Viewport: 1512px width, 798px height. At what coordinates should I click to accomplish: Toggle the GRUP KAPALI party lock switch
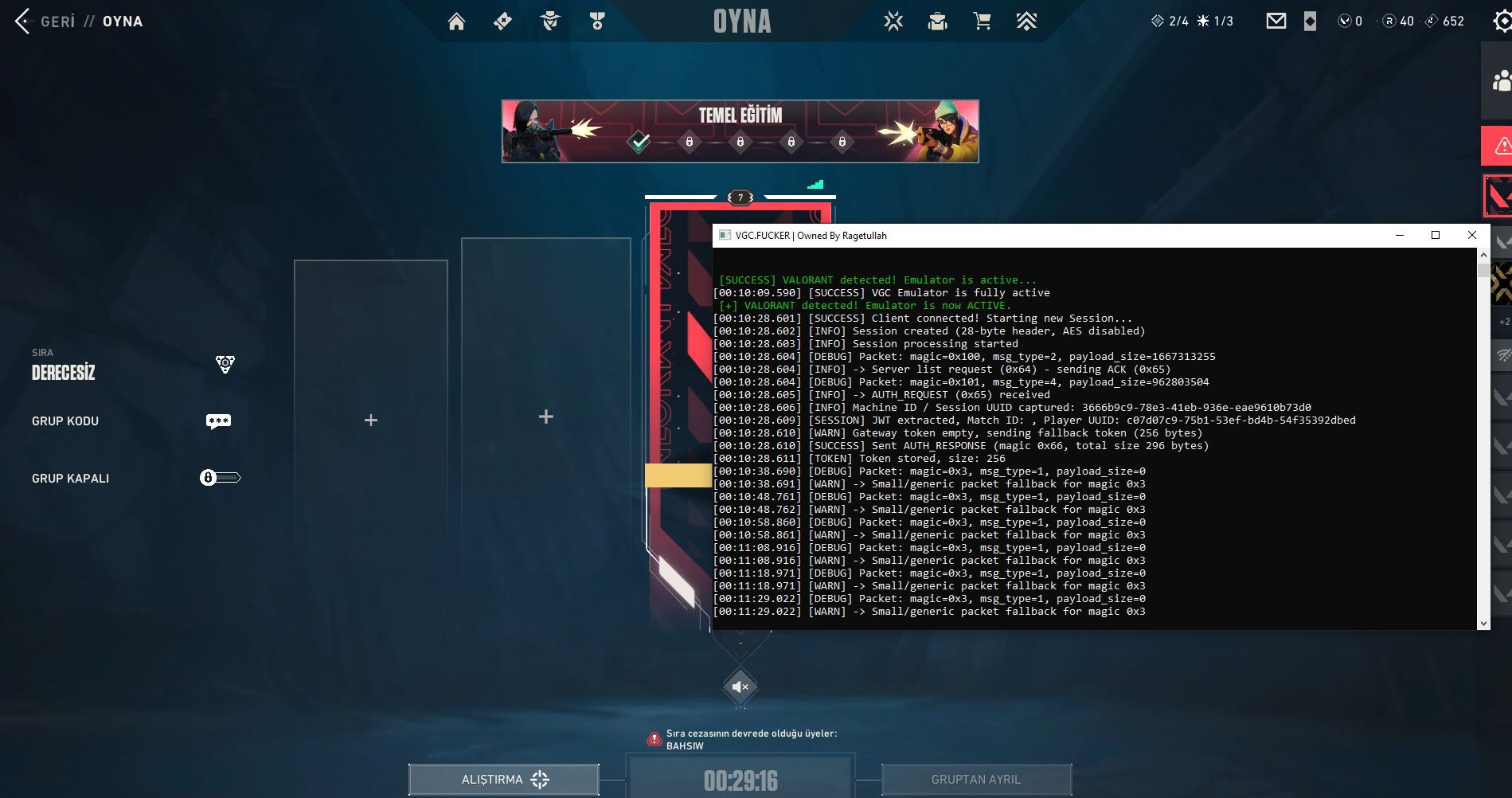pyautogui.click(x=220, y=478)
